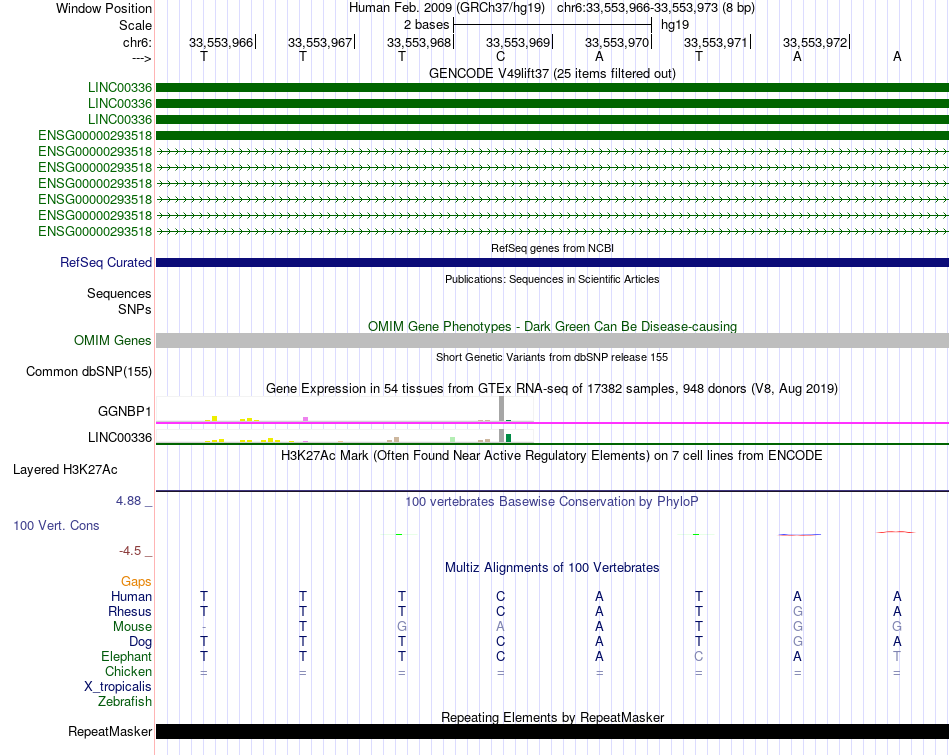Click the Sequences track label
950x755 pixels.
click(119, 293)
